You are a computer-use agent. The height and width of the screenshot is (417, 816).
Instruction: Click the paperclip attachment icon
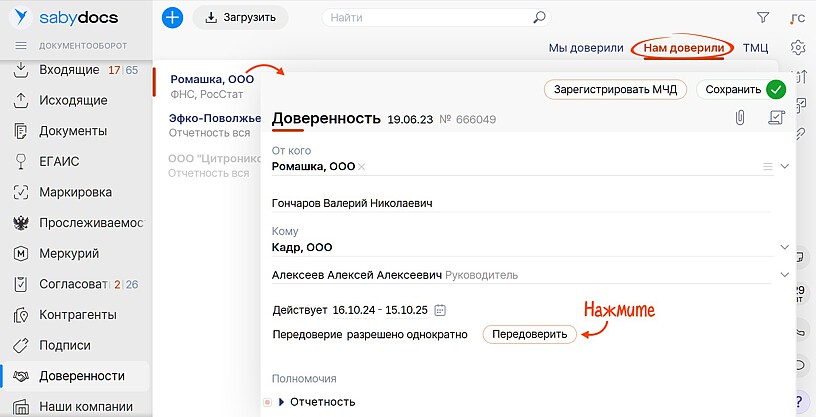(x=740, y=118)
